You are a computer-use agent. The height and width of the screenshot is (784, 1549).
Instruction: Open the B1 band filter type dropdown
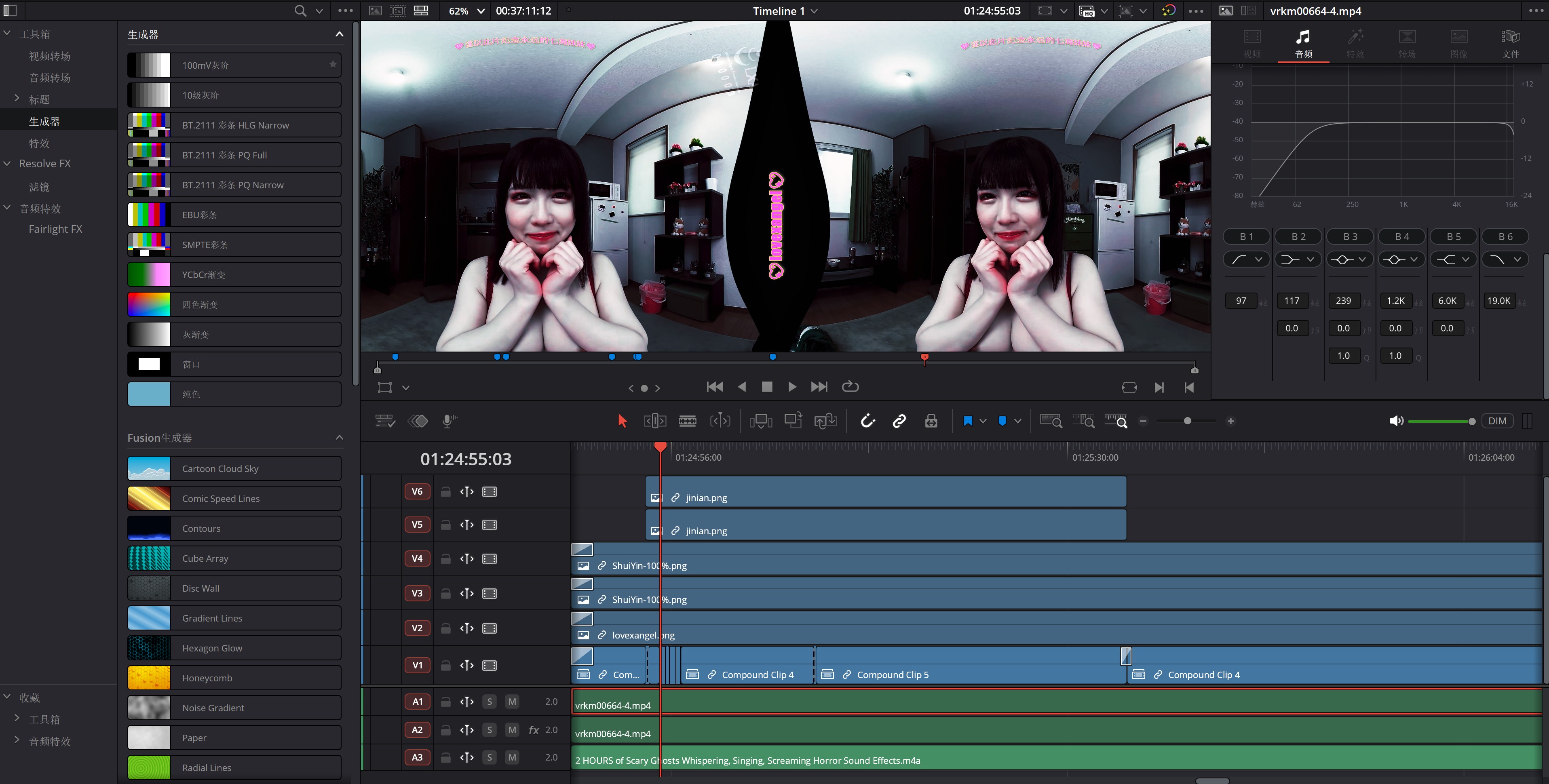tap(1247, 259)
